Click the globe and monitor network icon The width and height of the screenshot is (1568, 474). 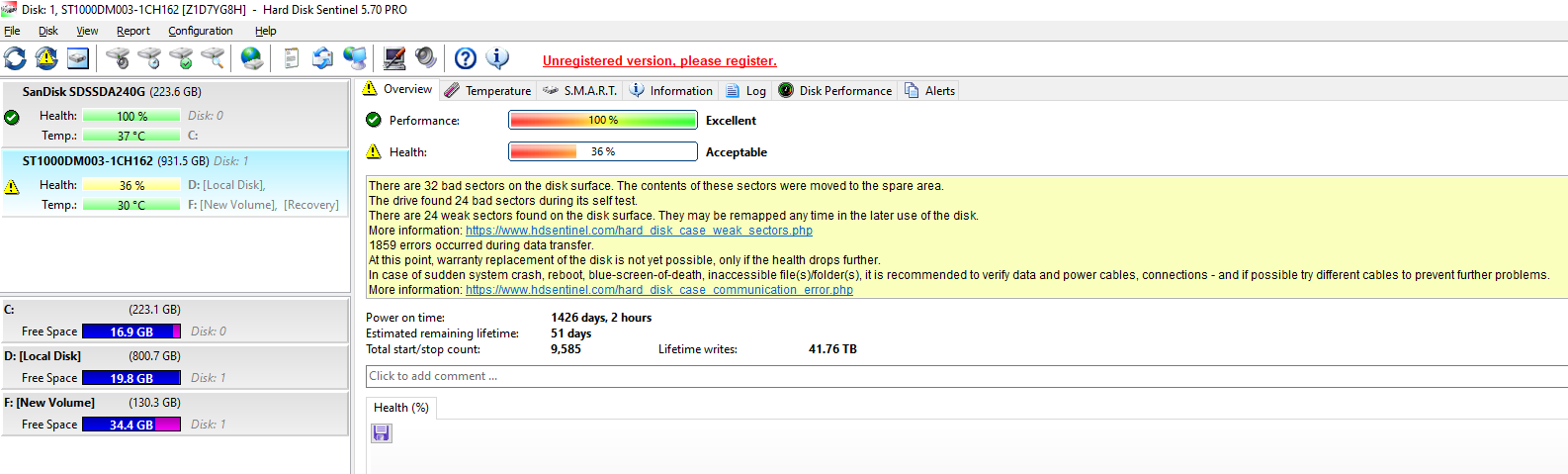coord(354,58)
